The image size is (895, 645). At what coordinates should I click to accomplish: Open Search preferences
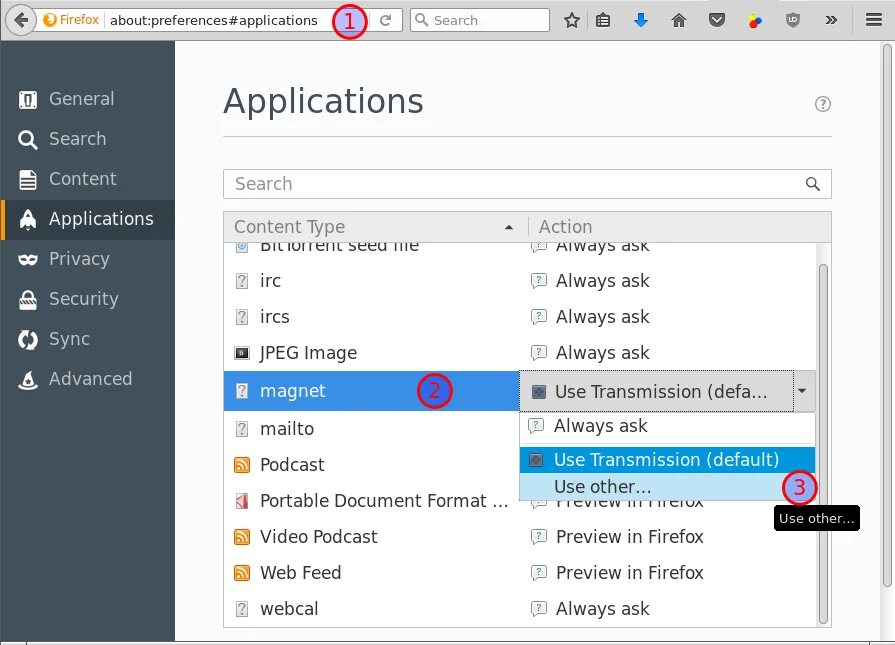(x=87, y=139)
